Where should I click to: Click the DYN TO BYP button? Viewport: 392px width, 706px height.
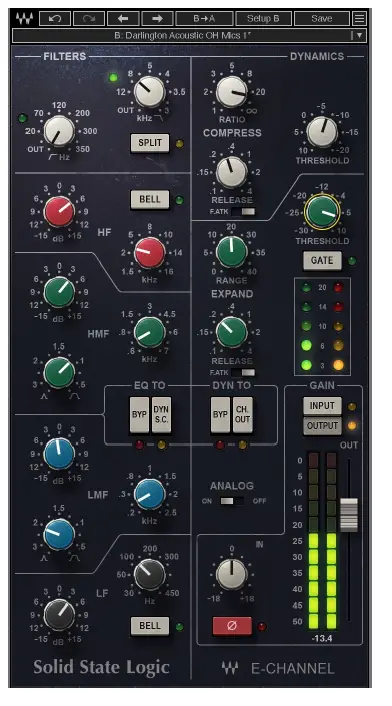pos(221,414)
